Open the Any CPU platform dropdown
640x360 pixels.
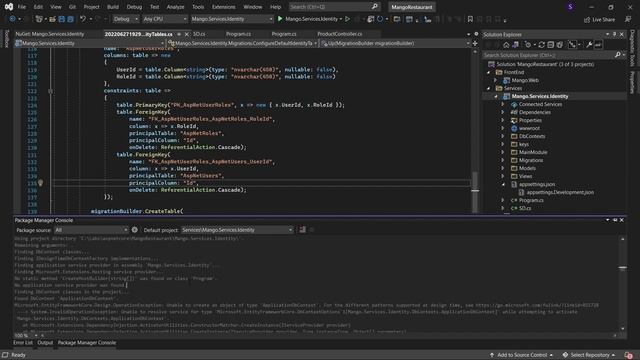coord(164,19)
